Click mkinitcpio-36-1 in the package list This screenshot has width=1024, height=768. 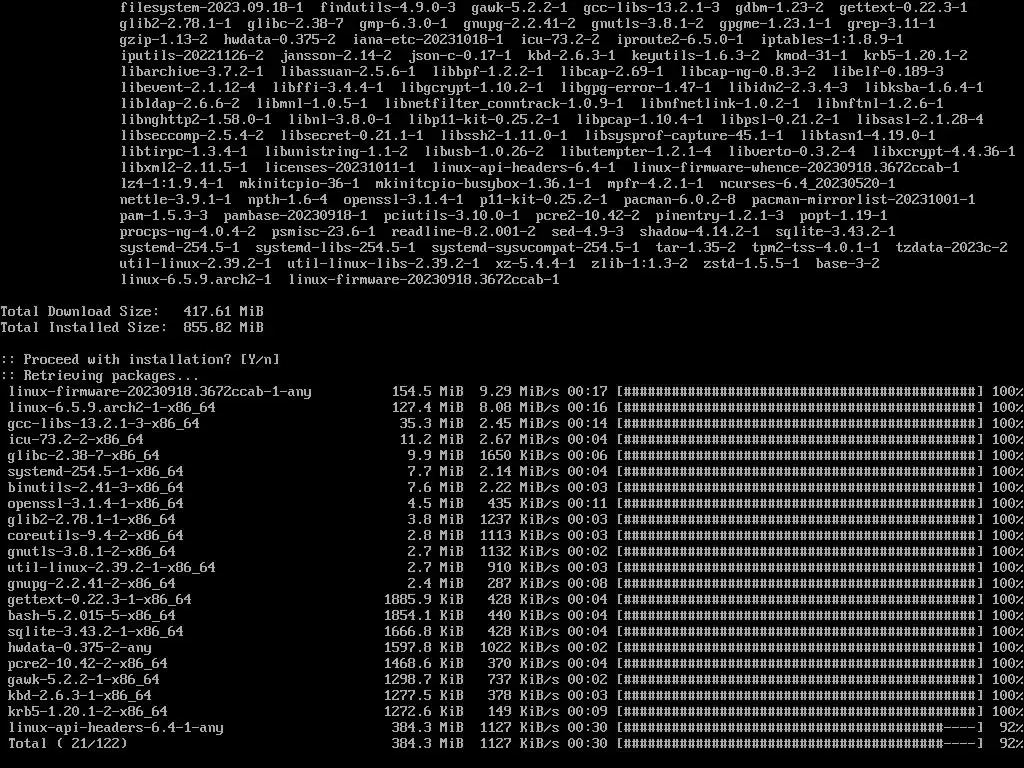pos(299,184)
